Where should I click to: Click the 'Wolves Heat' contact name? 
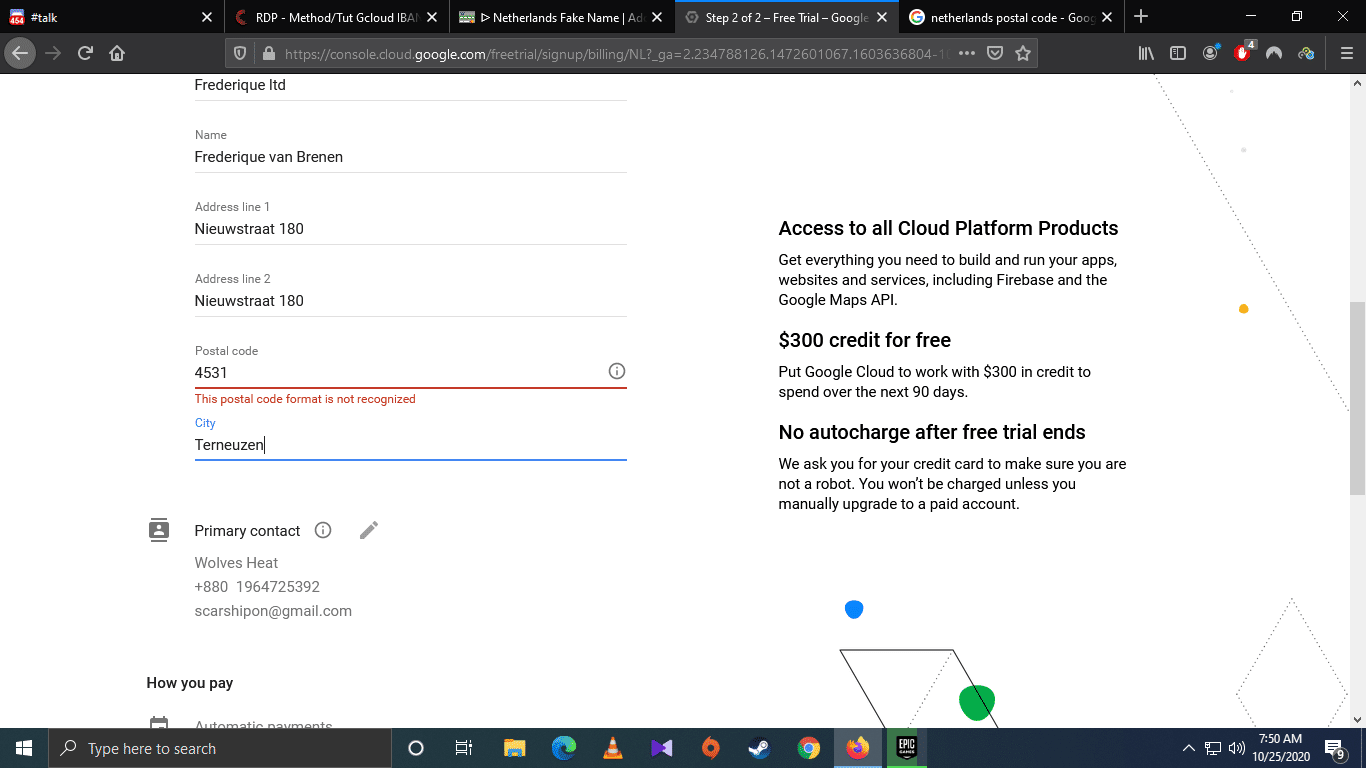pos(236,563)
